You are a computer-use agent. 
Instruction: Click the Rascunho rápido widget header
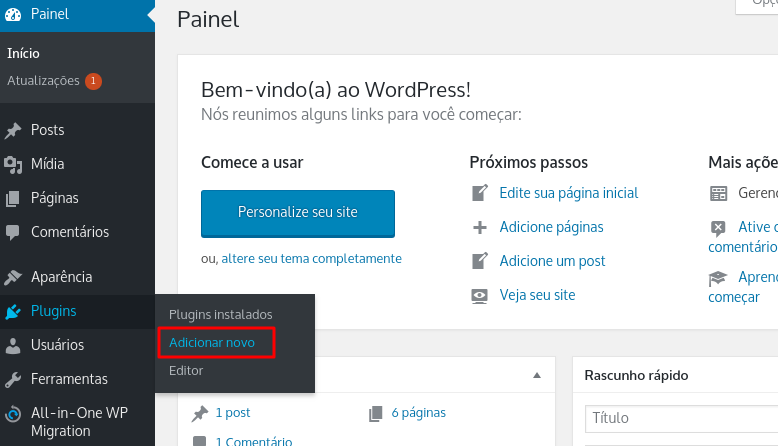point(675,376)
